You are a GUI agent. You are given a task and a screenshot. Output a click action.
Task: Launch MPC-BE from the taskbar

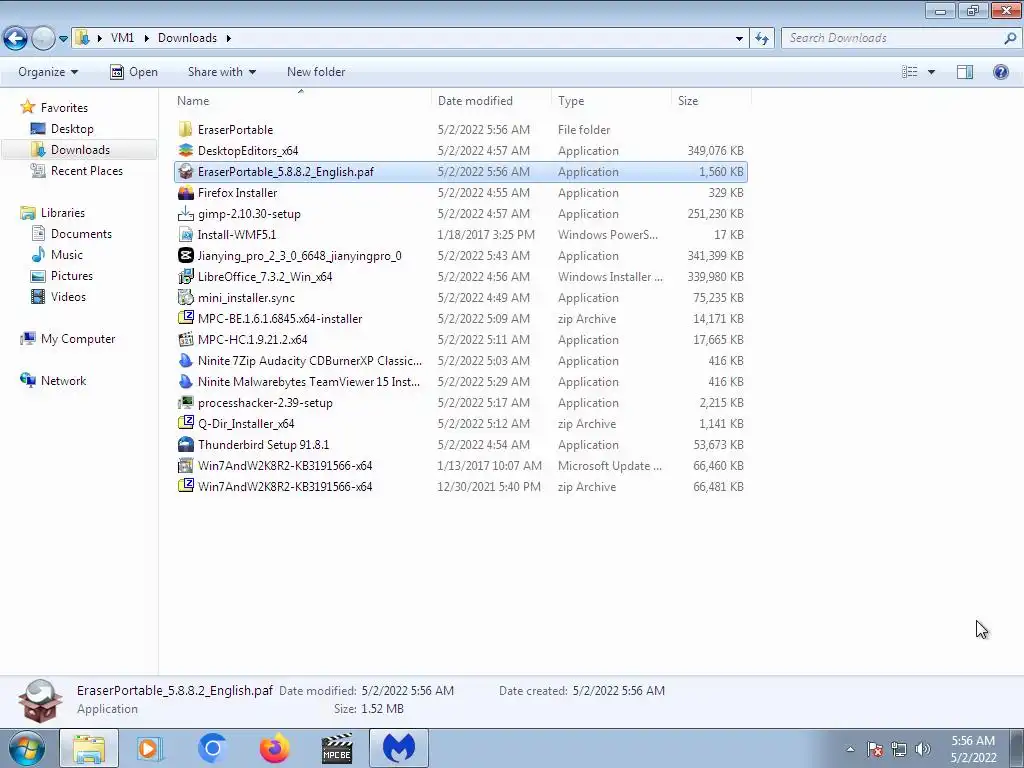tap(337, 748)
